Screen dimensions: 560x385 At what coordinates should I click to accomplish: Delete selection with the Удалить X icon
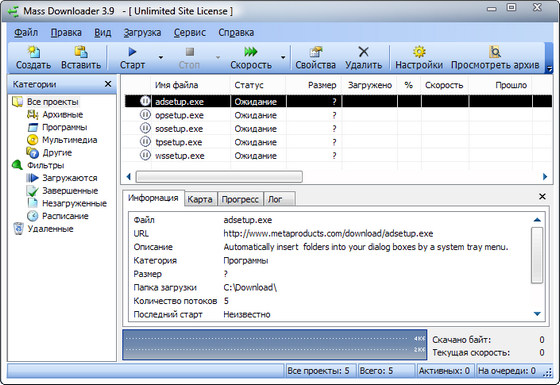[x=363, y=52]
